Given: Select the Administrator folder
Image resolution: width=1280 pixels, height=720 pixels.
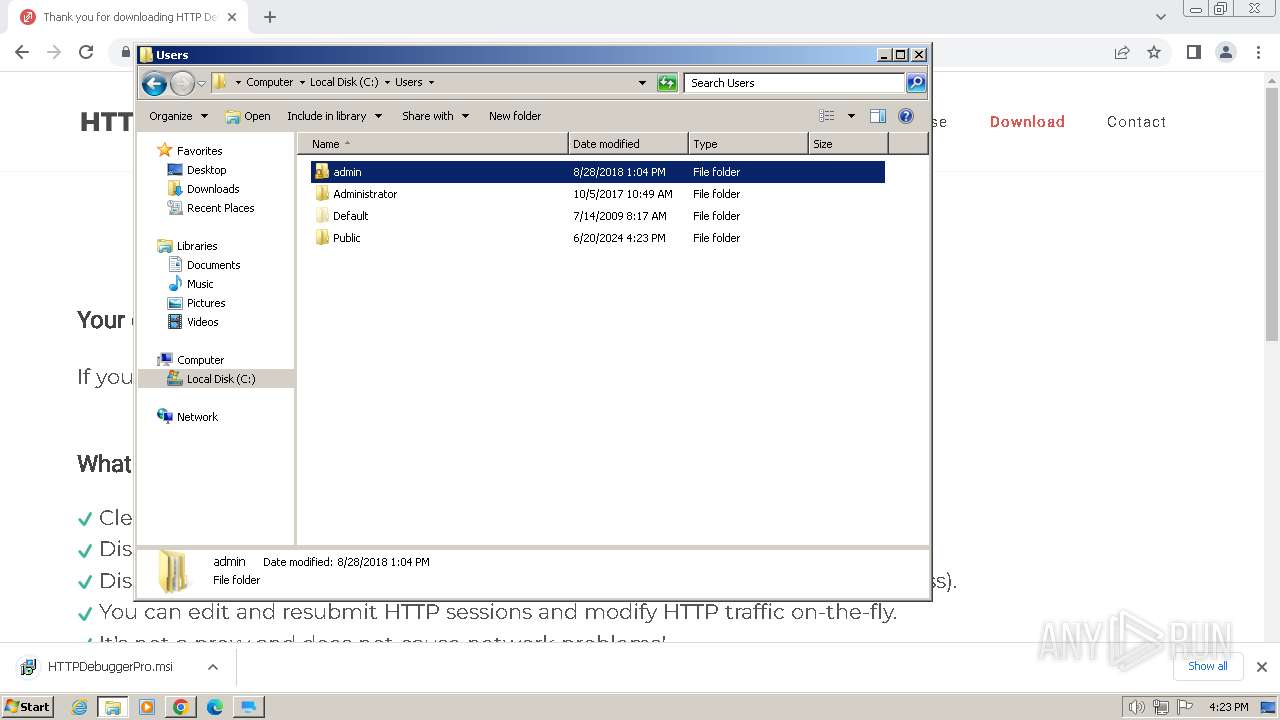Looking at the screenshot, I should [365, 194].
